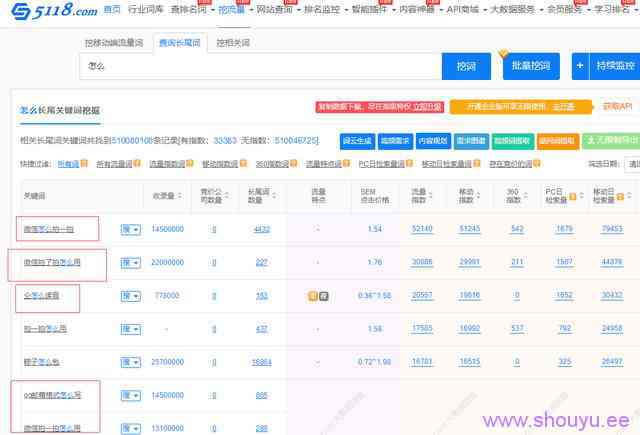The height and width of the screenshot is (435, 640).
Task: Sort table by 竞价公司数量 column arrows
Action: click(227, 196)
